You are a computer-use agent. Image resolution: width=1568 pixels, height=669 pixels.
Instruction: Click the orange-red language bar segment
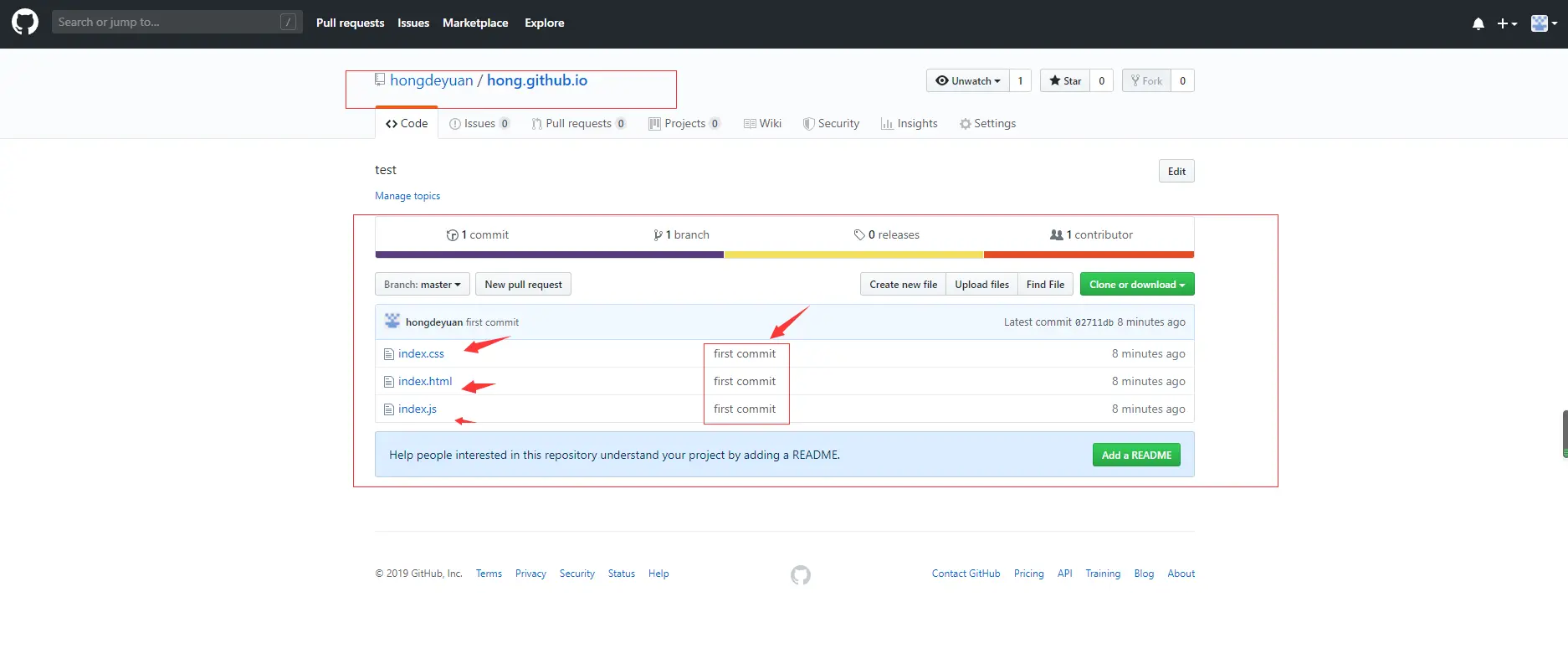1089,255
